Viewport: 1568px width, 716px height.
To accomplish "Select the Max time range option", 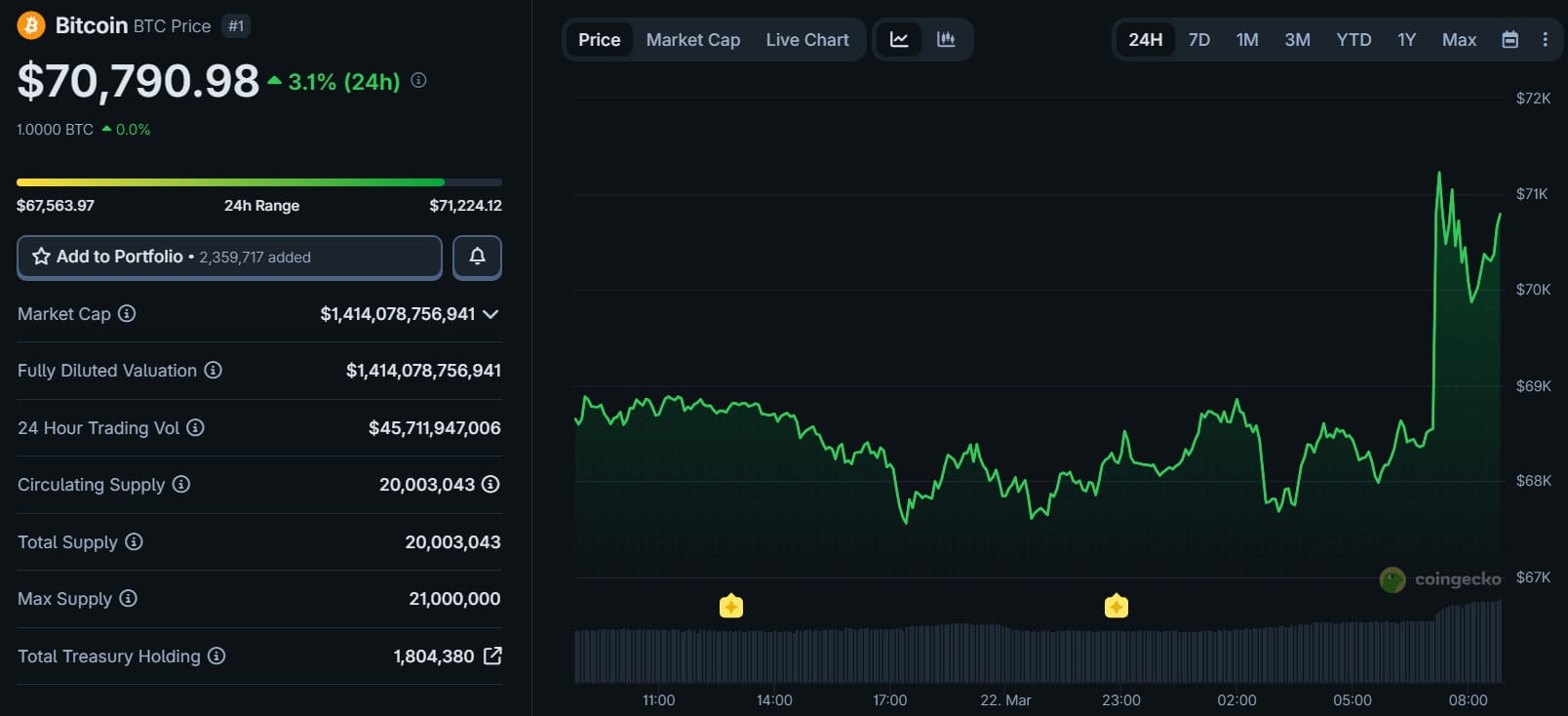I will pos(1459,40).
